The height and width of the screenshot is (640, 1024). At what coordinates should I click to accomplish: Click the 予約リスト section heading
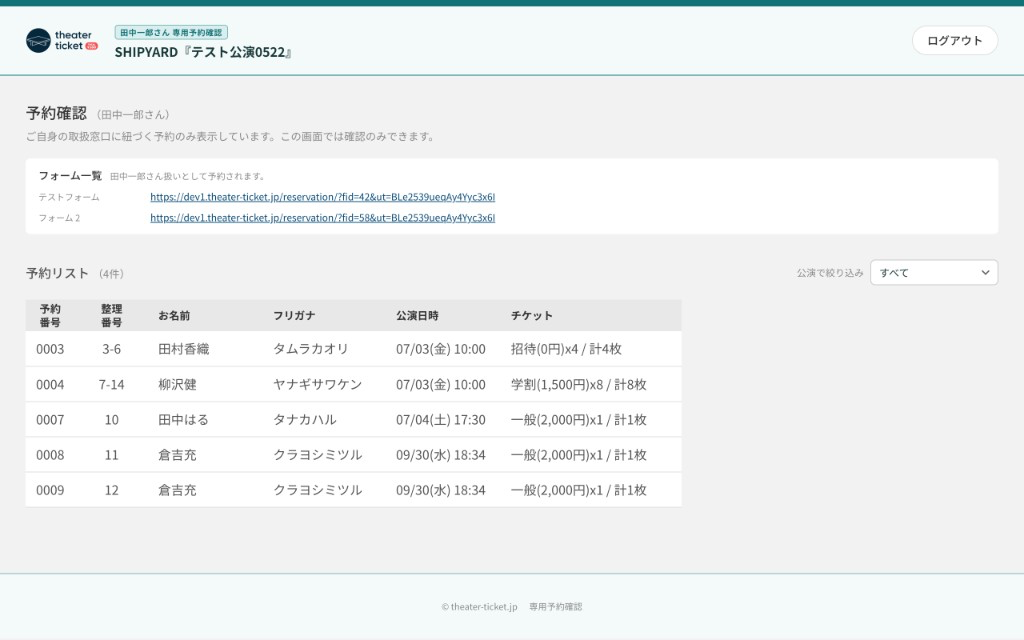(57, 273)
